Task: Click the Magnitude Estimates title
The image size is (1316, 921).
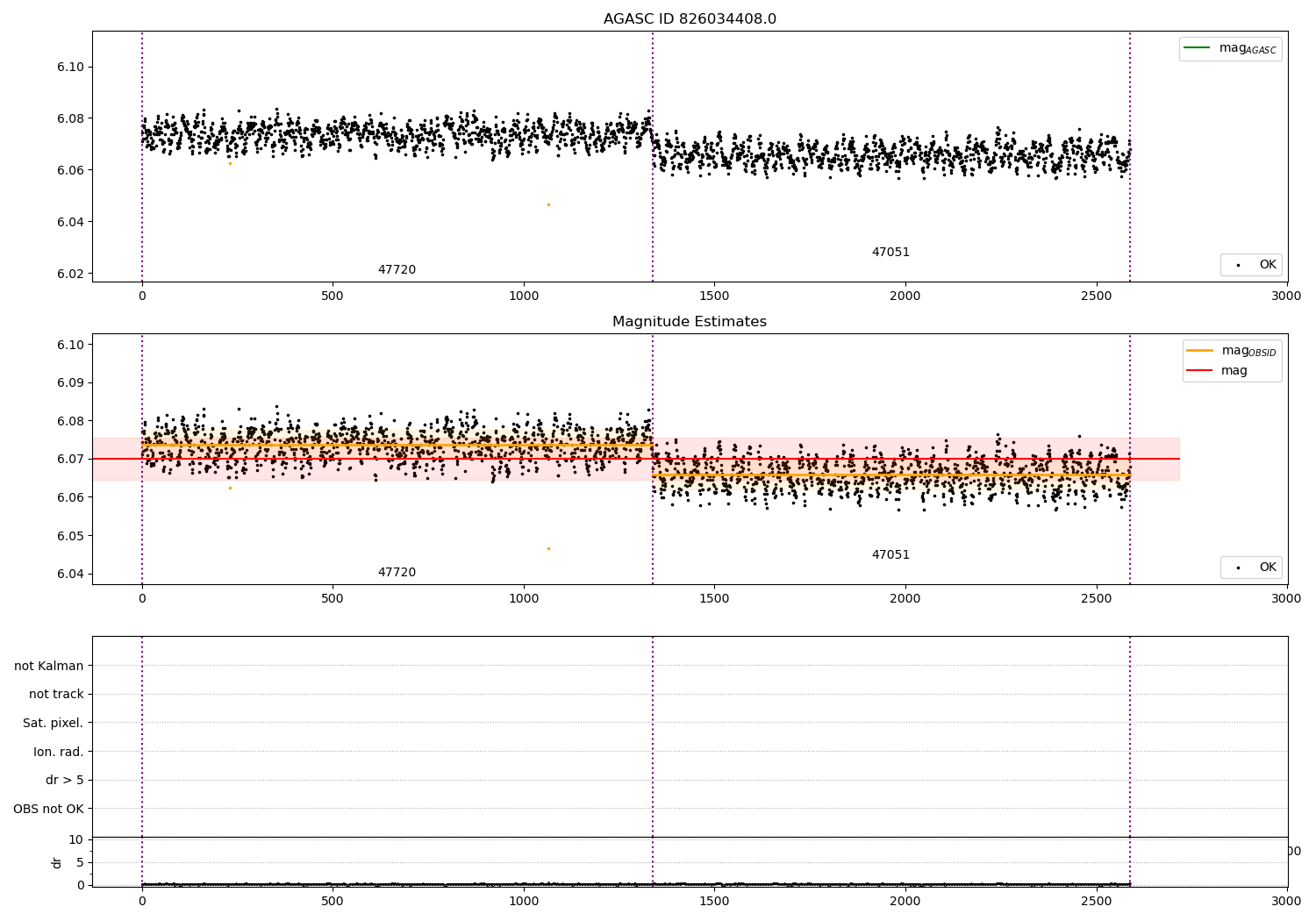Action: click(690, 322)
